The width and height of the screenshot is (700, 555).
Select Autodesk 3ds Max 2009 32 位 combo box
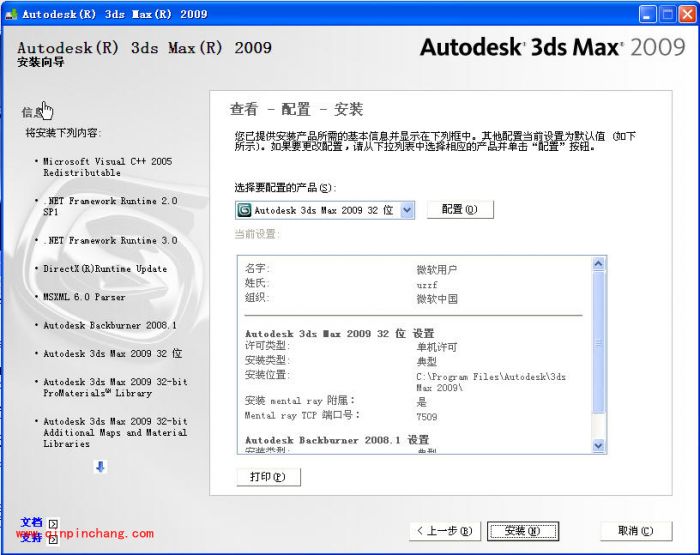[325, 210]
